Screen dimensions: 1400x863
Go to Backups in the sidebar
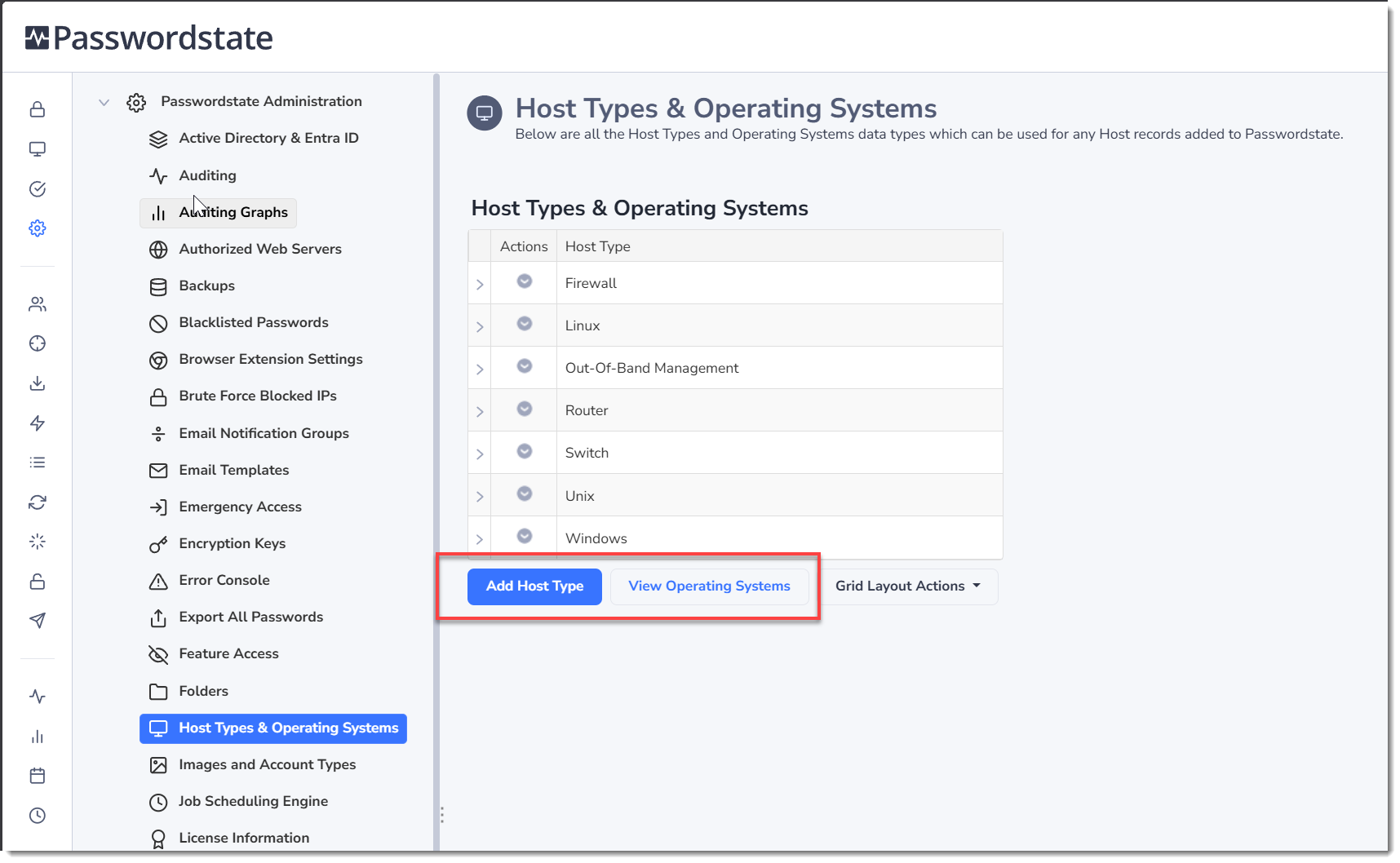(x=192, y=286)
